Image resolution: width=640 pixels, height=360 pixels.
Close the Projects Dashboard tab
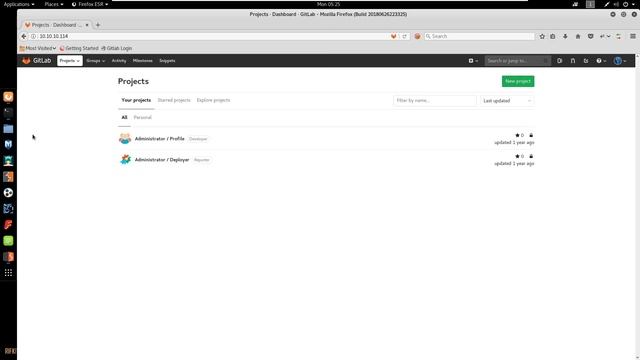tap(87, 25)
